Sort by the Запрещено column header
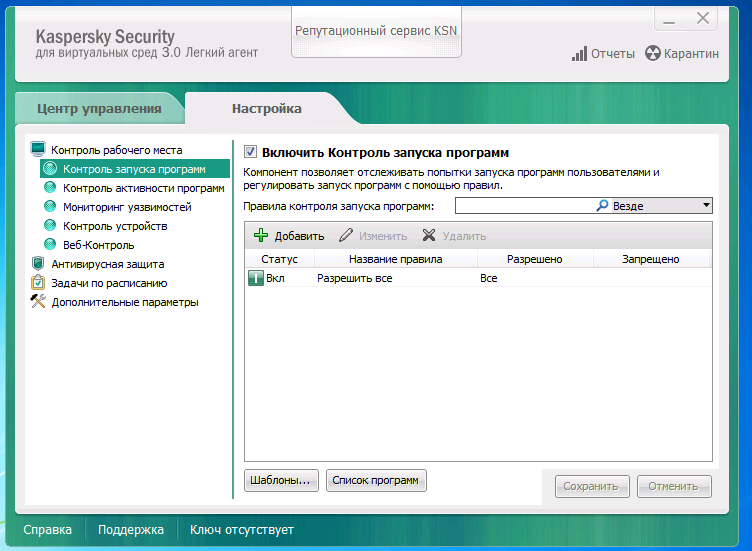 point(651,259)
